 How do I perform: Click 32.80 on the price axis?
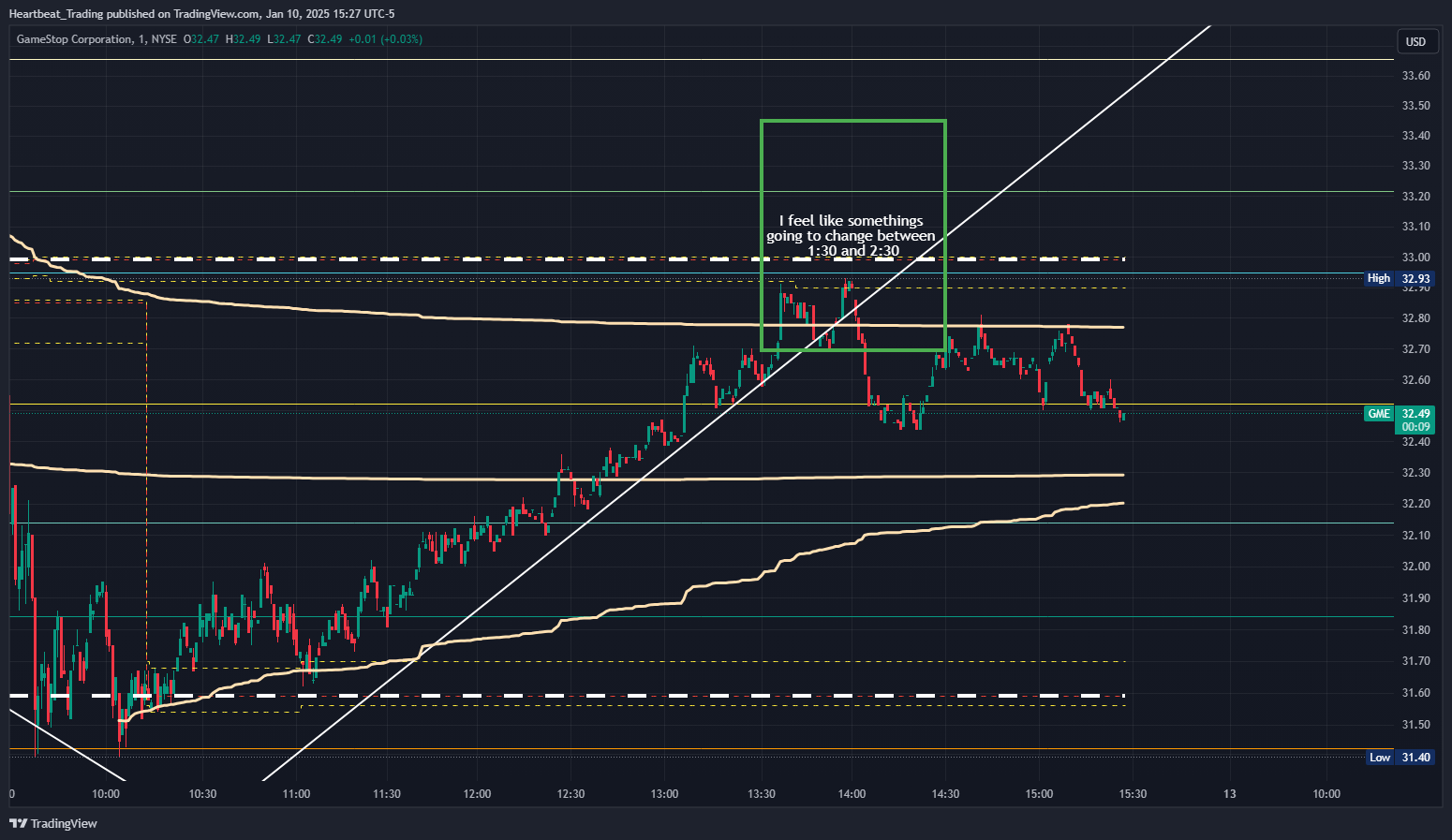1415,318
